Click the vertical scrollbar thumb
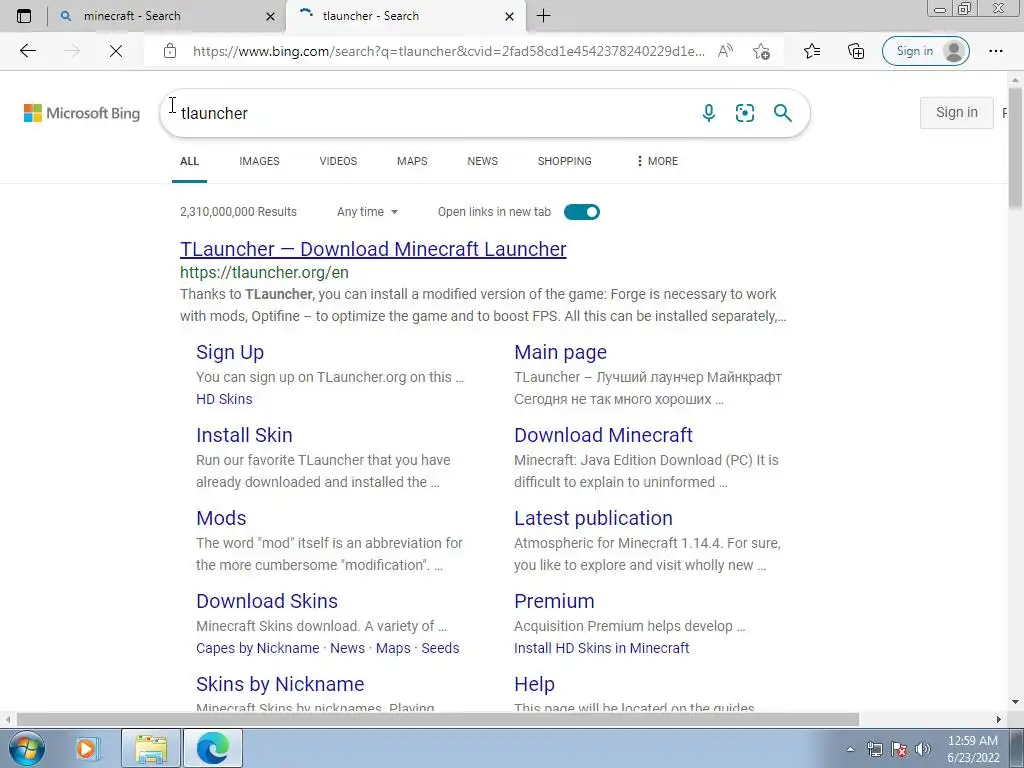The width and height of the screenshot is (1024, 768). (1016, 148)
